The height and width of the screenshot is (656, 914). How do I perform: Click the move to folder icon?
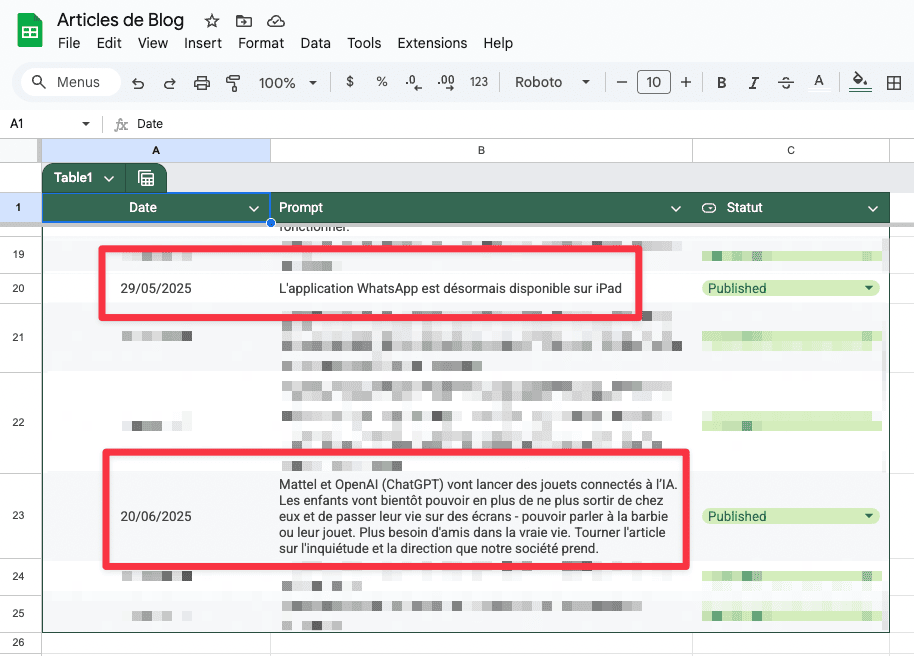pyautogui.click(x=244, y=22)
